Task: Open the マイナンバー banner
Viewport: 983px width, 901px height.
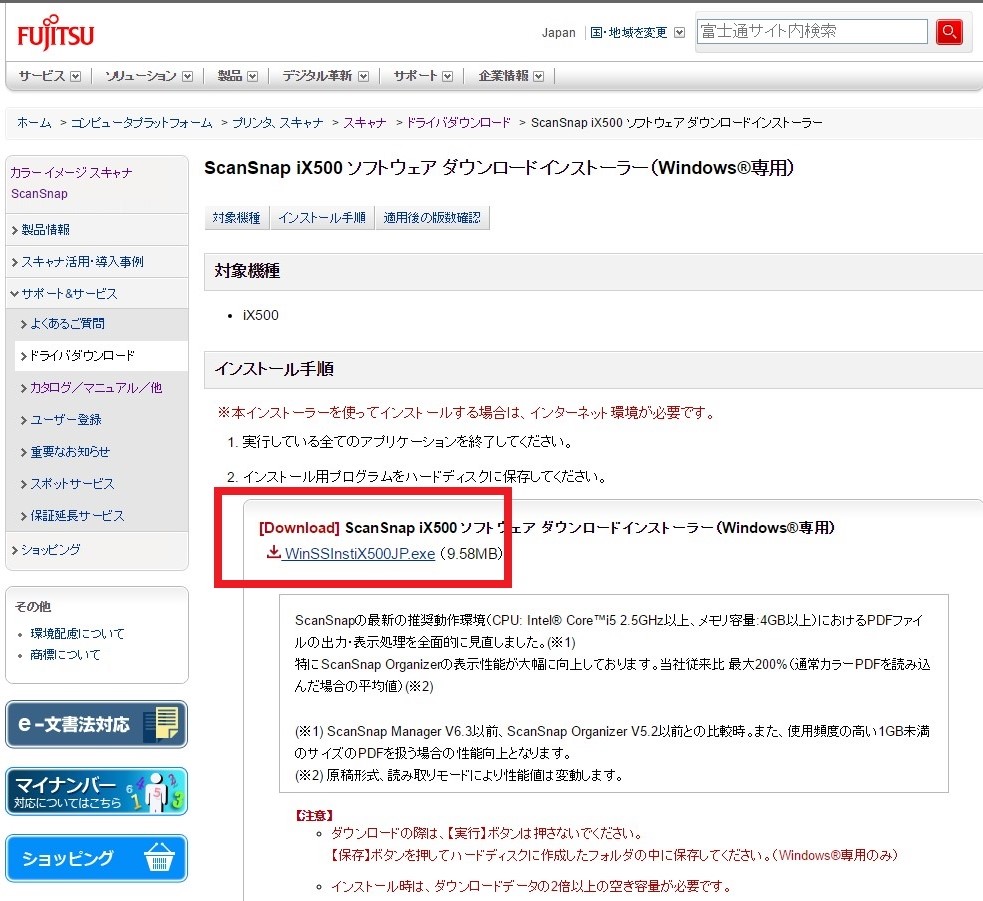Action: 96,791
